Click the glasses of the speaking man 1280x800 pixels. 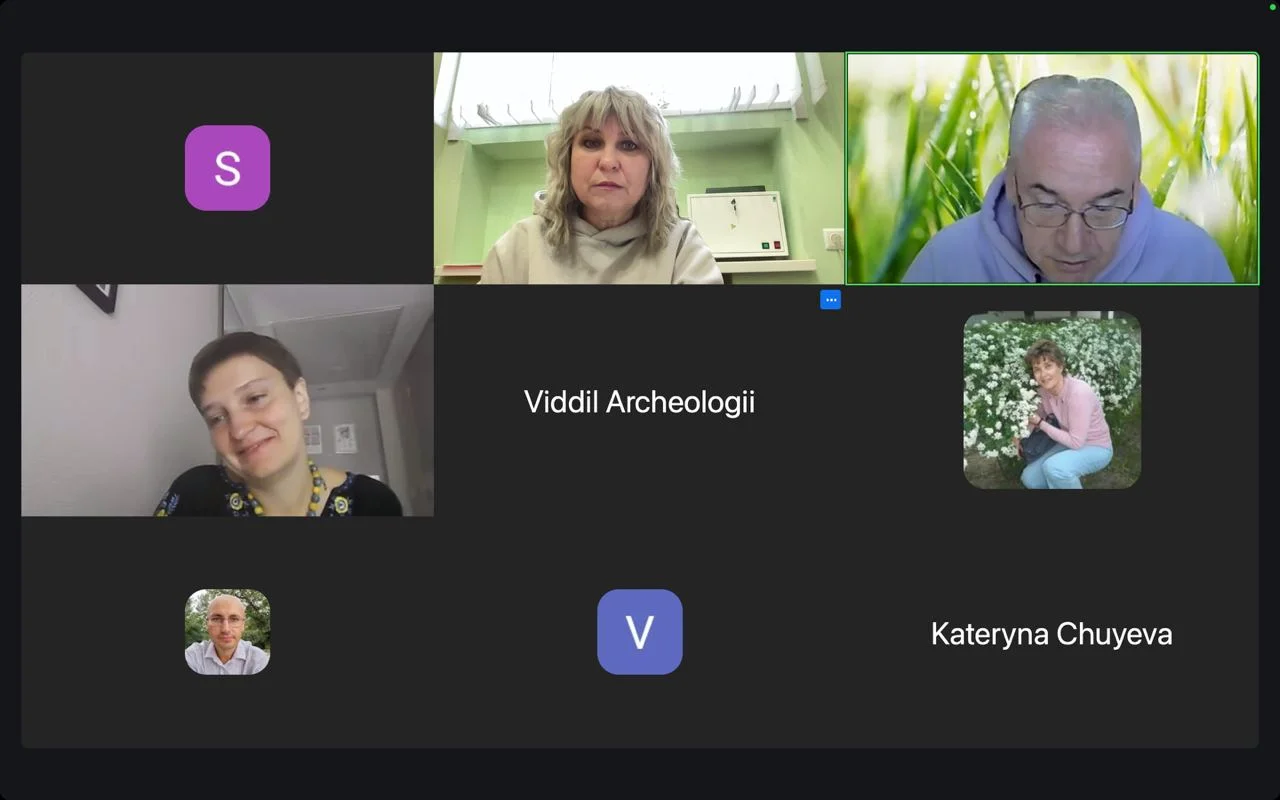[1074, 212]
